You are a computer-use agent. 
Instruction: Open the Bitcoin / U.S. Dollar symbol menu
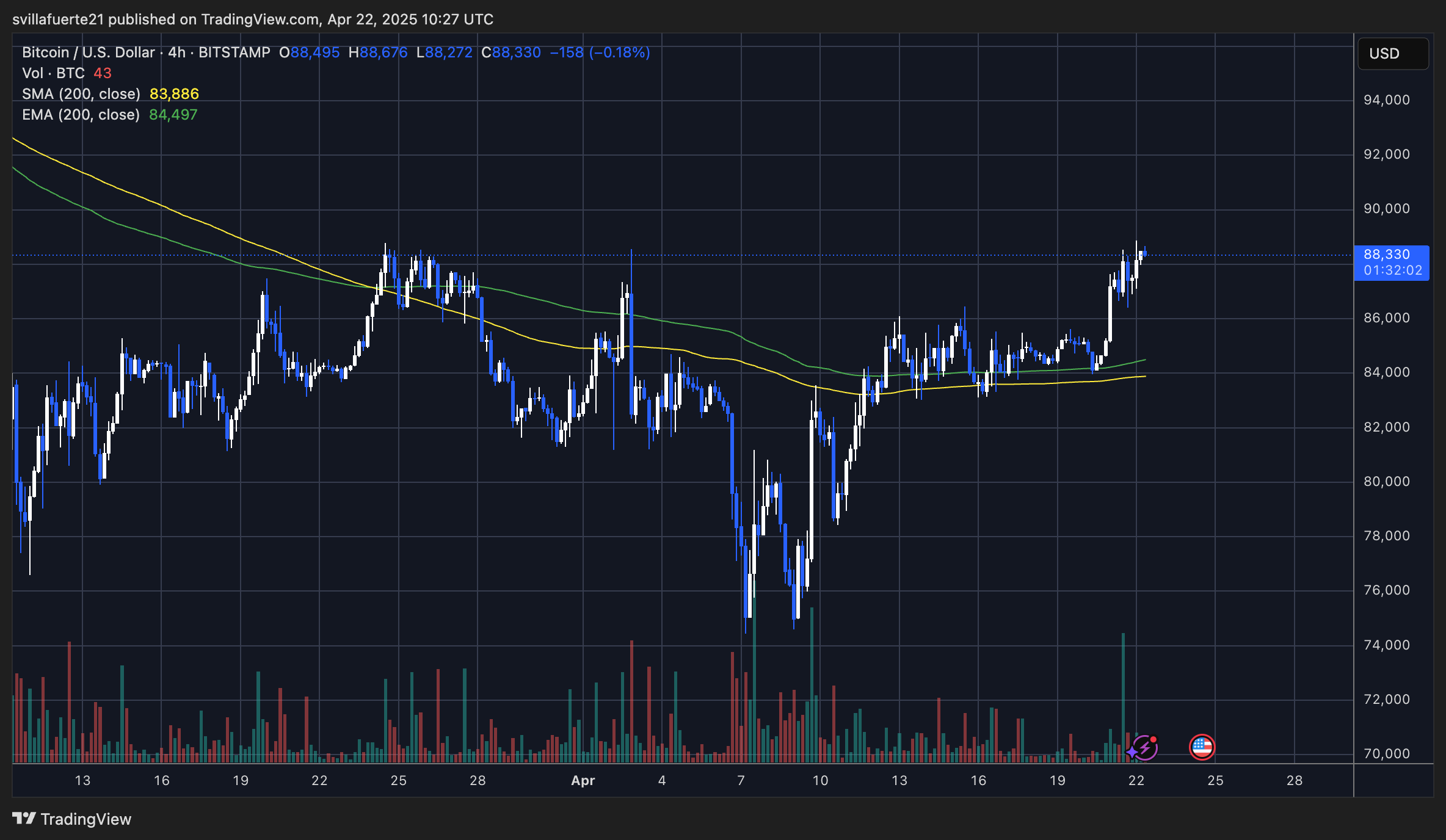point(87,52)
